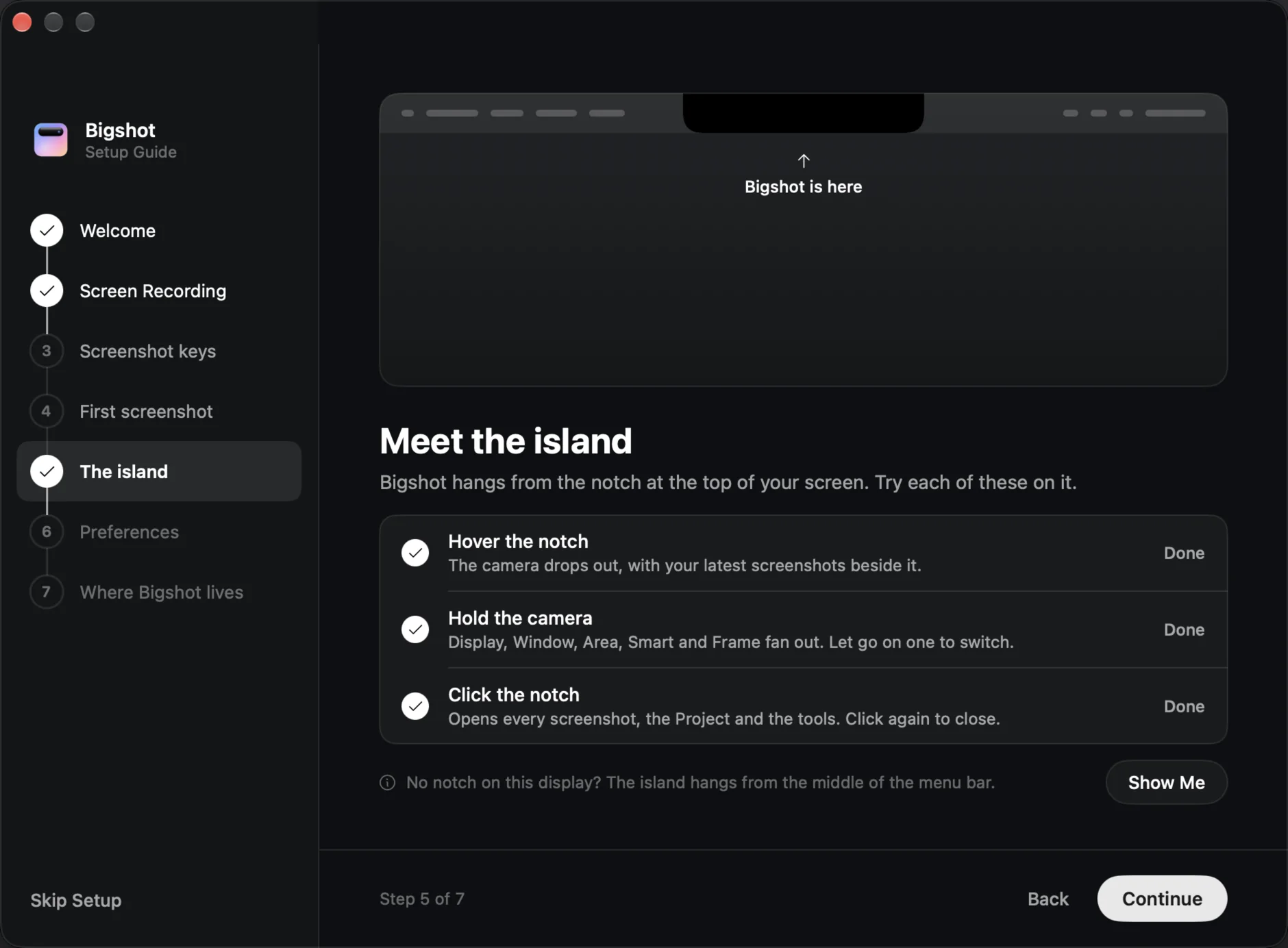This screenshot has height=948, width=1288.
Task: Click Done on Hold the camera row
Action: (1184, 629)
